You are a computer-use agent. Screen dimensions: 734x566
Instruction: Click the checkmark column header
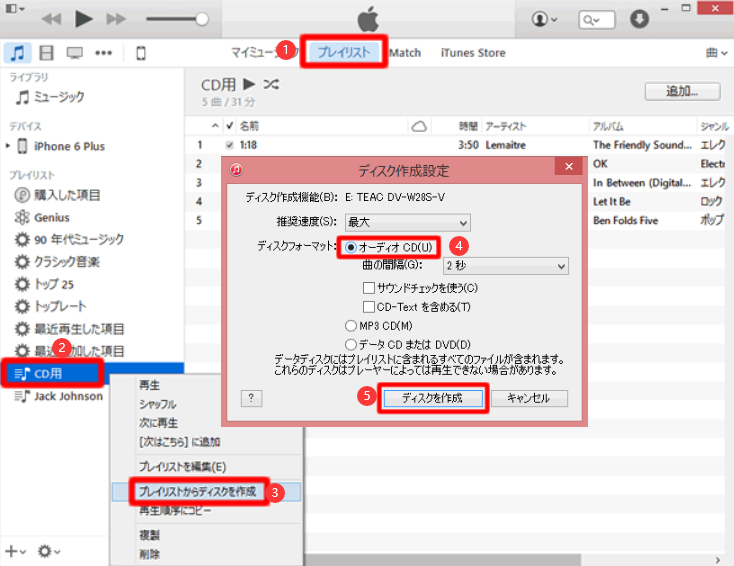point(229,125)
